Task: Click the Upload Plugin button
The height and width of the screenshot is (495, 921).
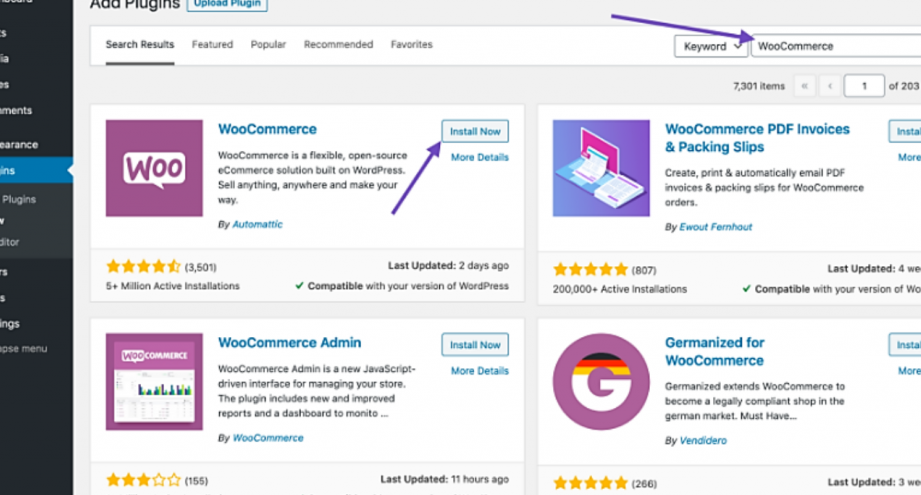Action: pos(227,5)
